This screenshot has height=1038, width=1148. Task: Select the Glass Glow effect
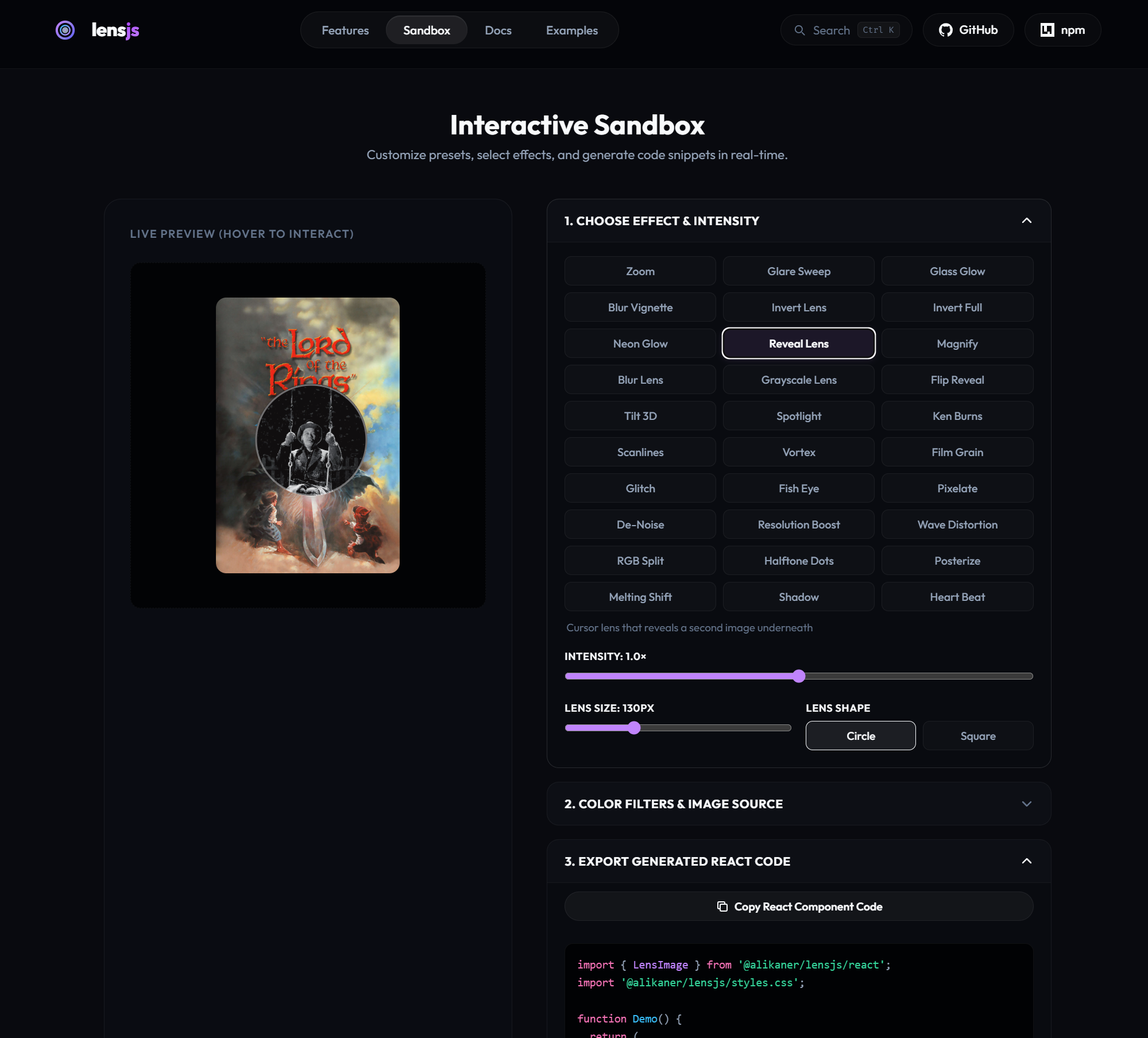[957, 271]
